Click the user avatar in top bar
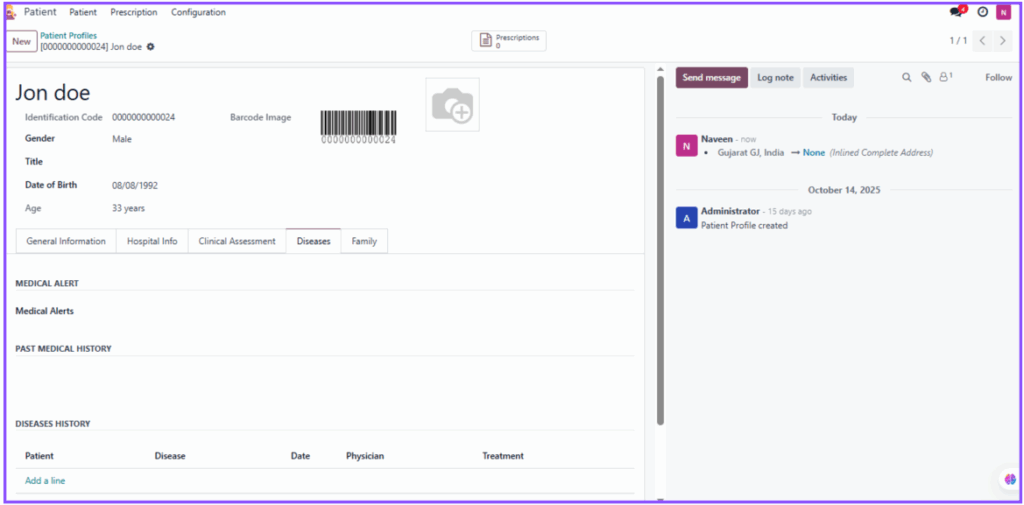 click(x=1003, y=12)
